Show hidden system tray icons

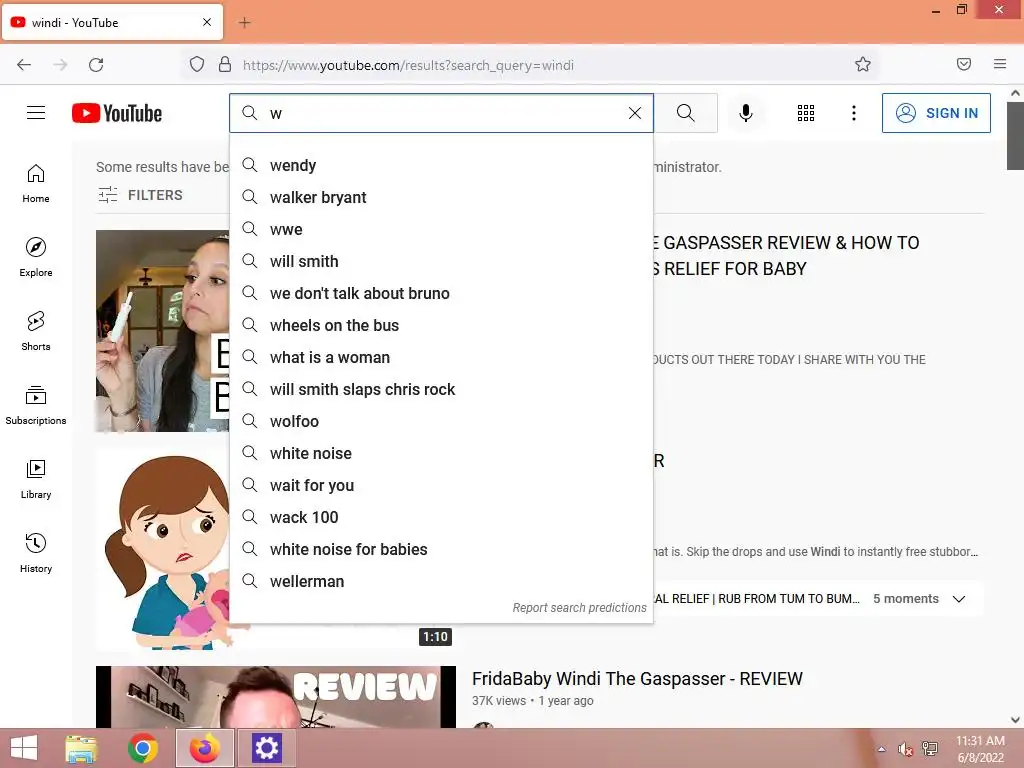[x=882, y=749]
